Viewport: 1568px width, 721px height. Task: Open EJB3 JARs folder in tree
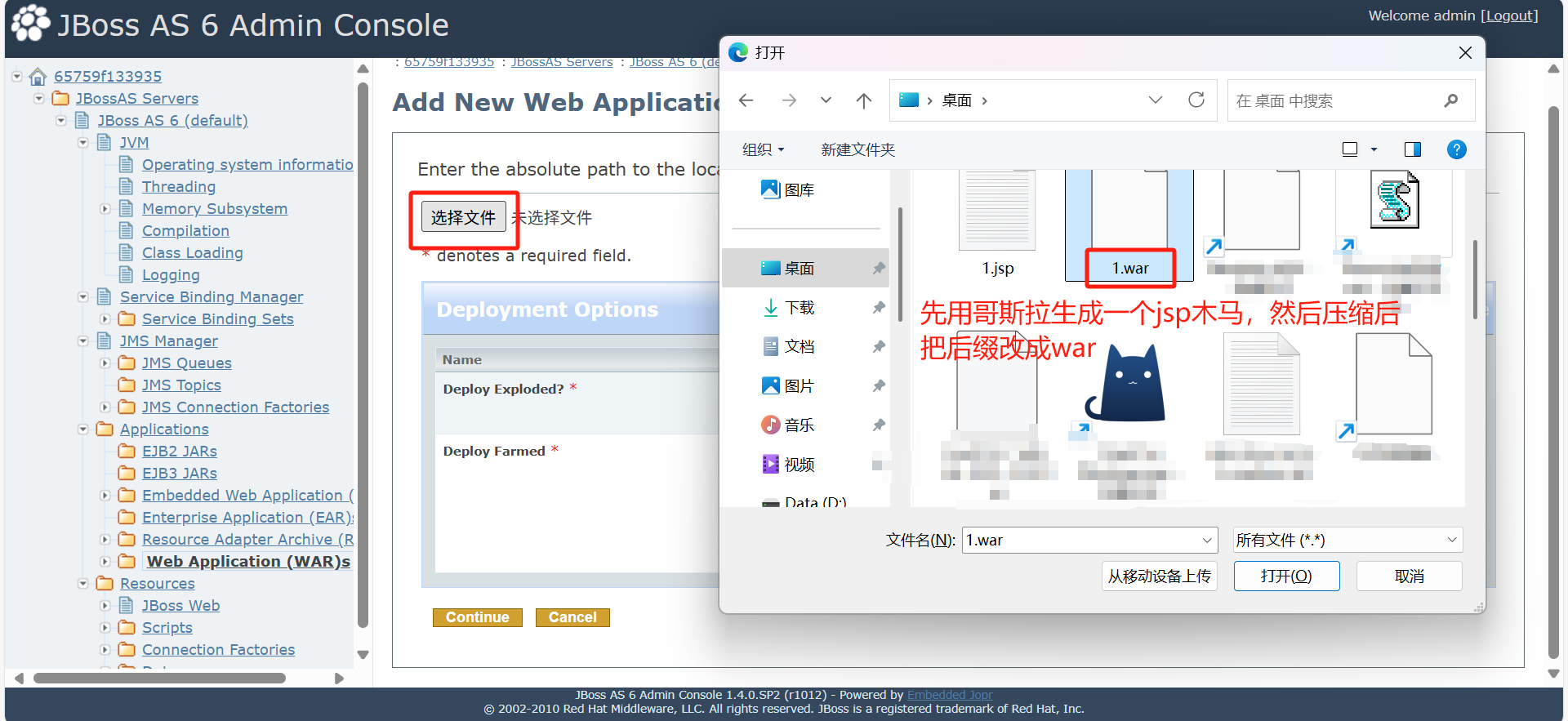[x=180, y=473]
